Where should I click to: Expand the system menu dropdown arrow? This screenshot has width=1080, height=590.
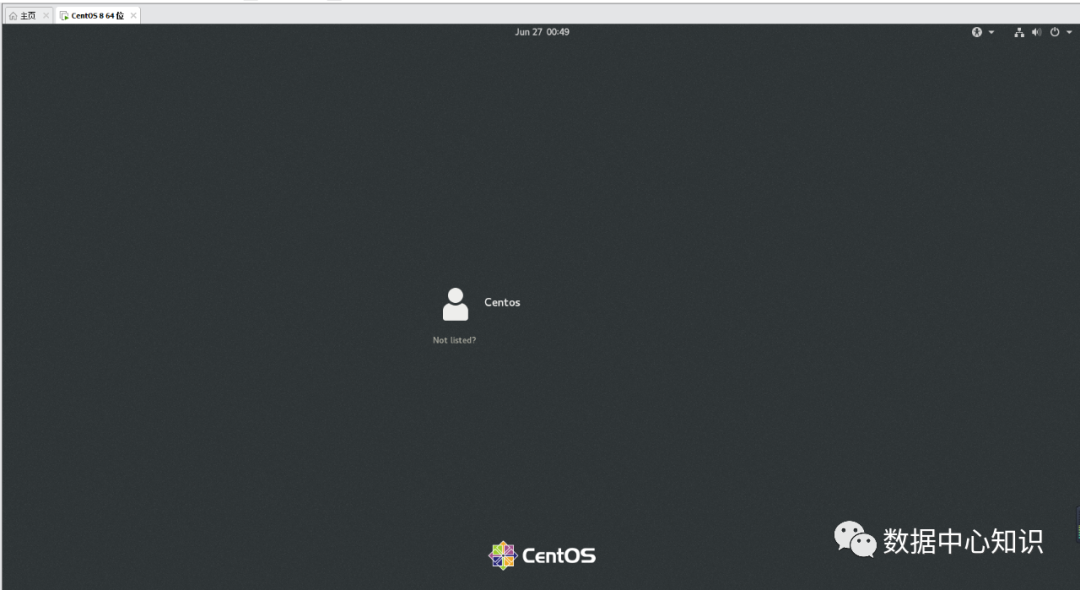[1069, 32]
